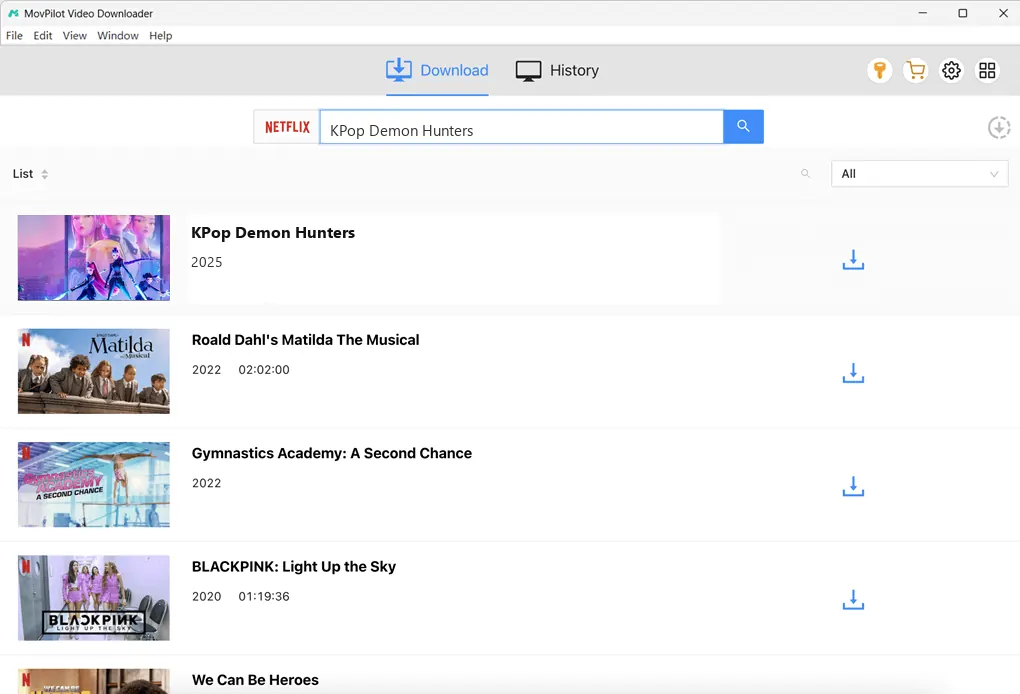1020x694 pixels.
Task: Click the blue search magnifier button
Action: tap(743, 126)
